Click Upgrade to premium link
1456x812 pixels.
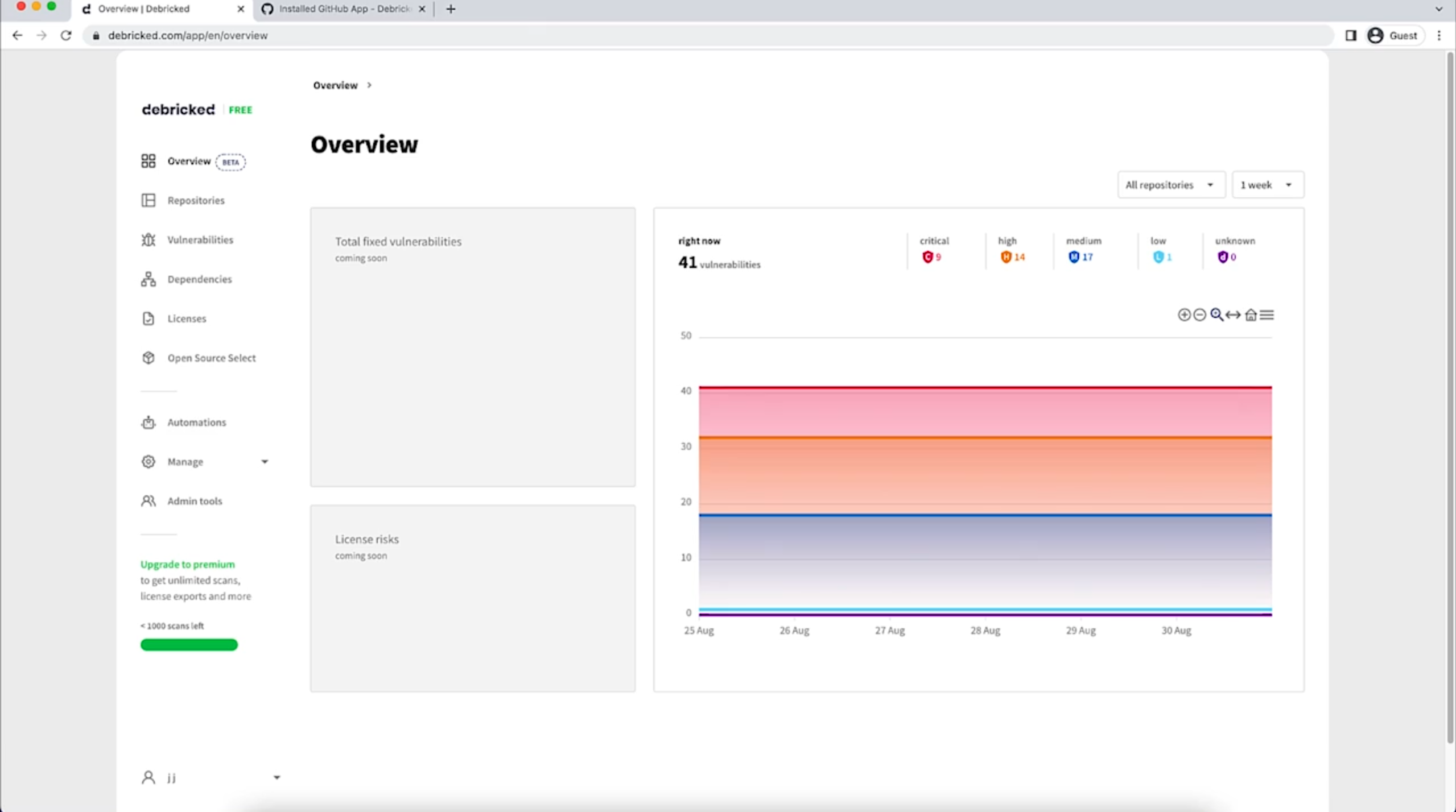coord(187,564)
